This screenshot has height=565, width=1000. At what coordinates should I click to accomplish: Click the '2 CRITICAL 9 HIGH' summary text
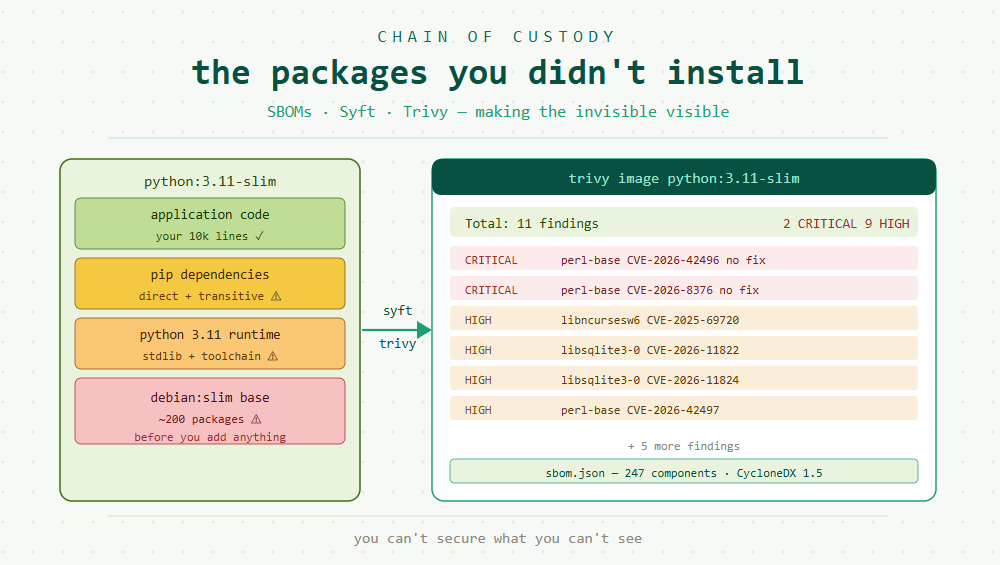pyautogui.click(x=846, y=223)
